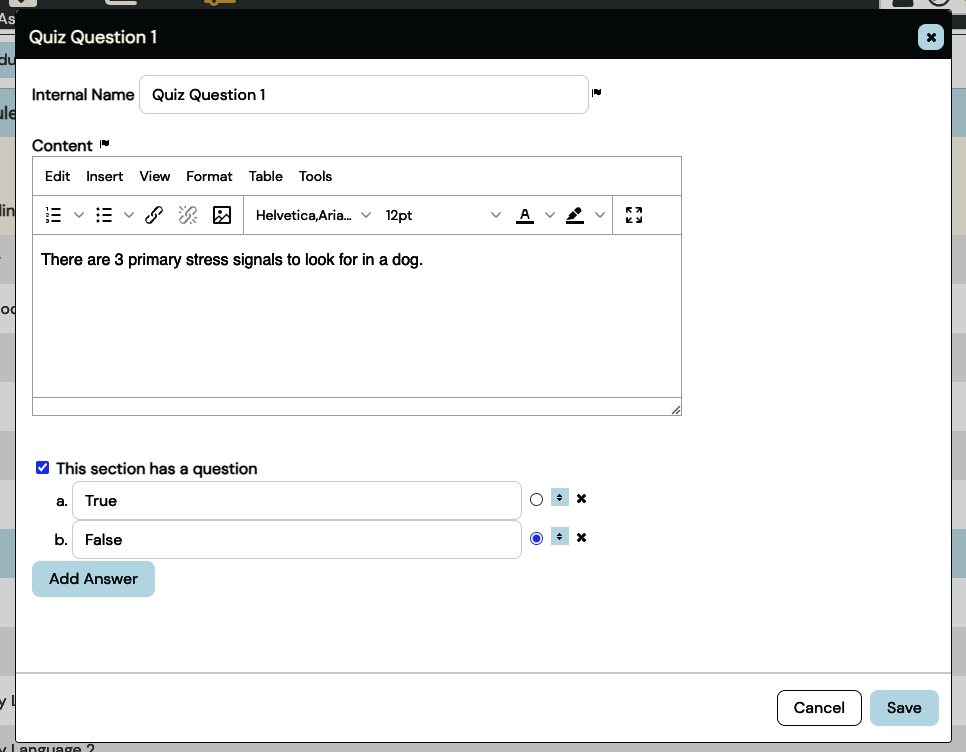Open the Format menu
Viewport: 966px width, 752px height.
point(209,176)
